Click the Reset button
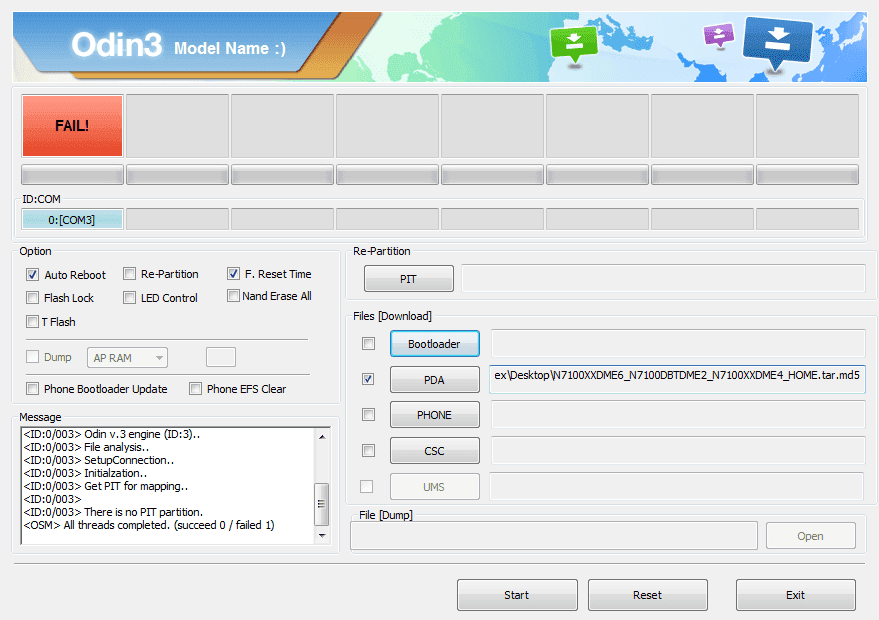879x620 pixels. pyautogui.click(x=647, y=595)
